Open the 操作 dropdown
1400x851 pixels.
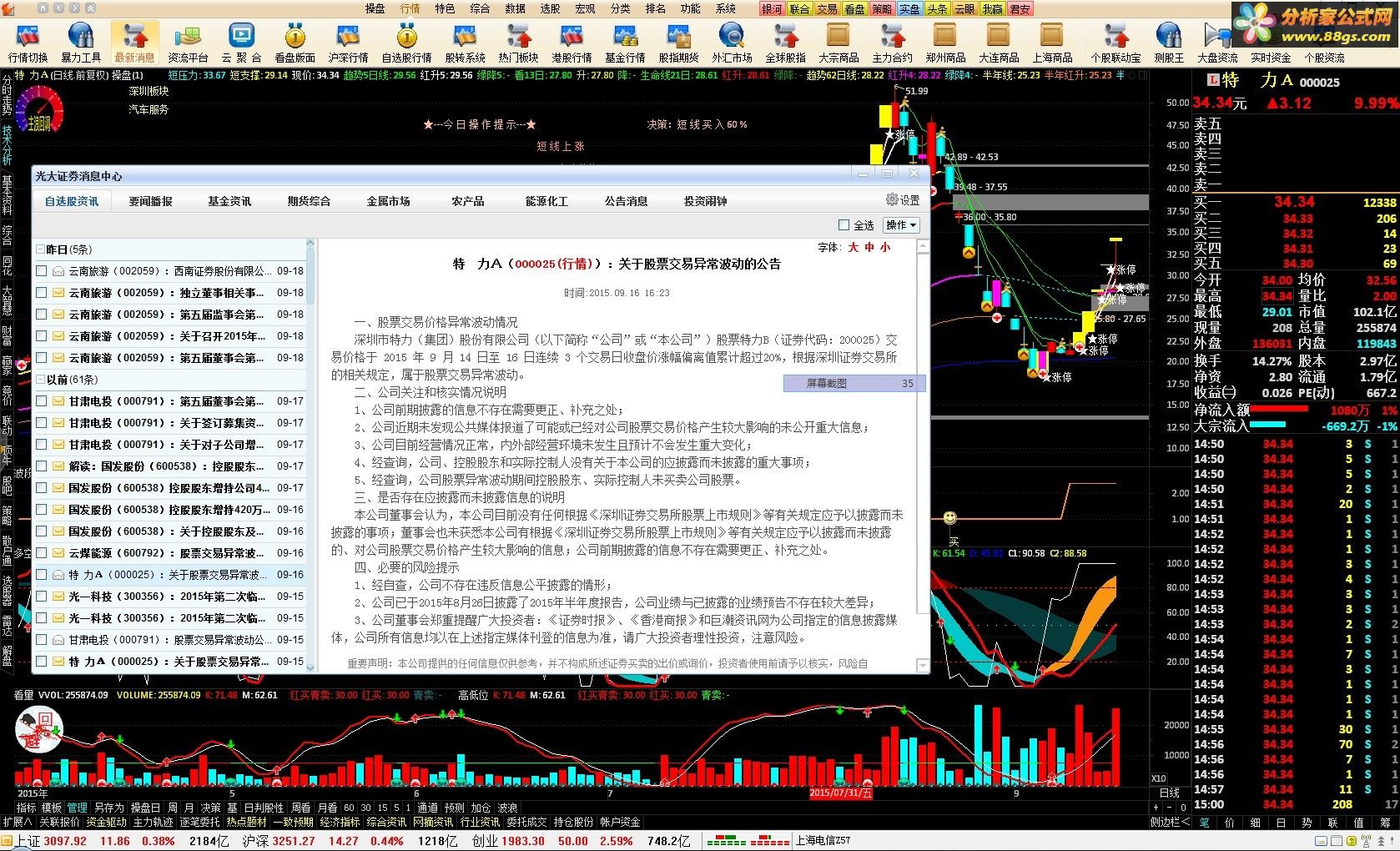(901, 225)
